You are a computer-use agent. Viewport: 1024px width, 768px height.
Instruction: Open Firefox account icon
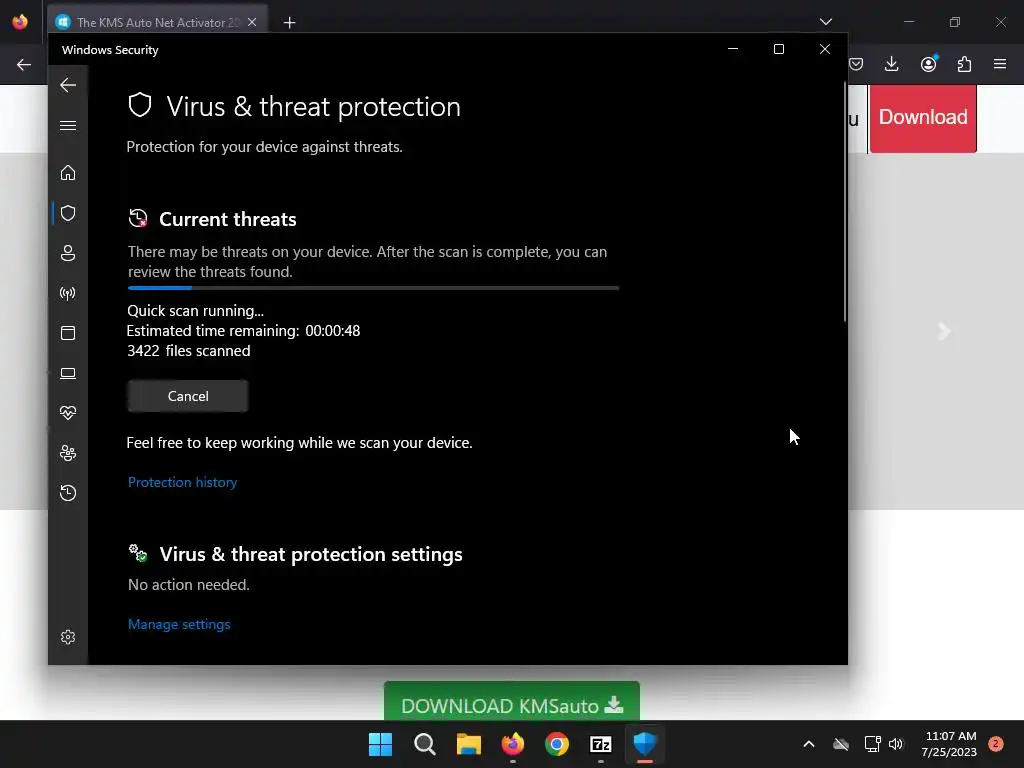[928, 63]
